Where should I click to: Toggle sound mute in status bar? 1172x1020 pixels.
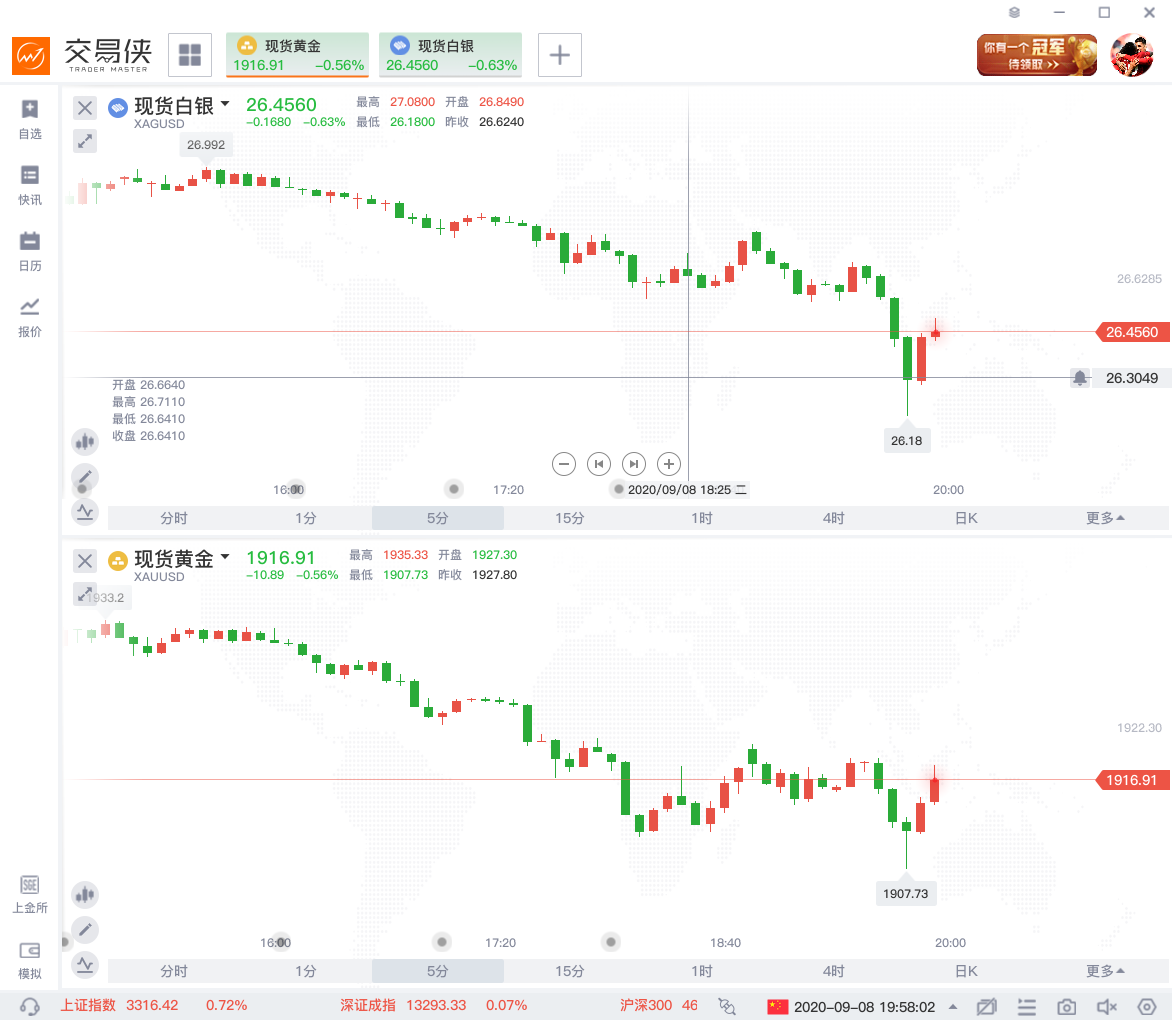click(x=1107, y=1006)
